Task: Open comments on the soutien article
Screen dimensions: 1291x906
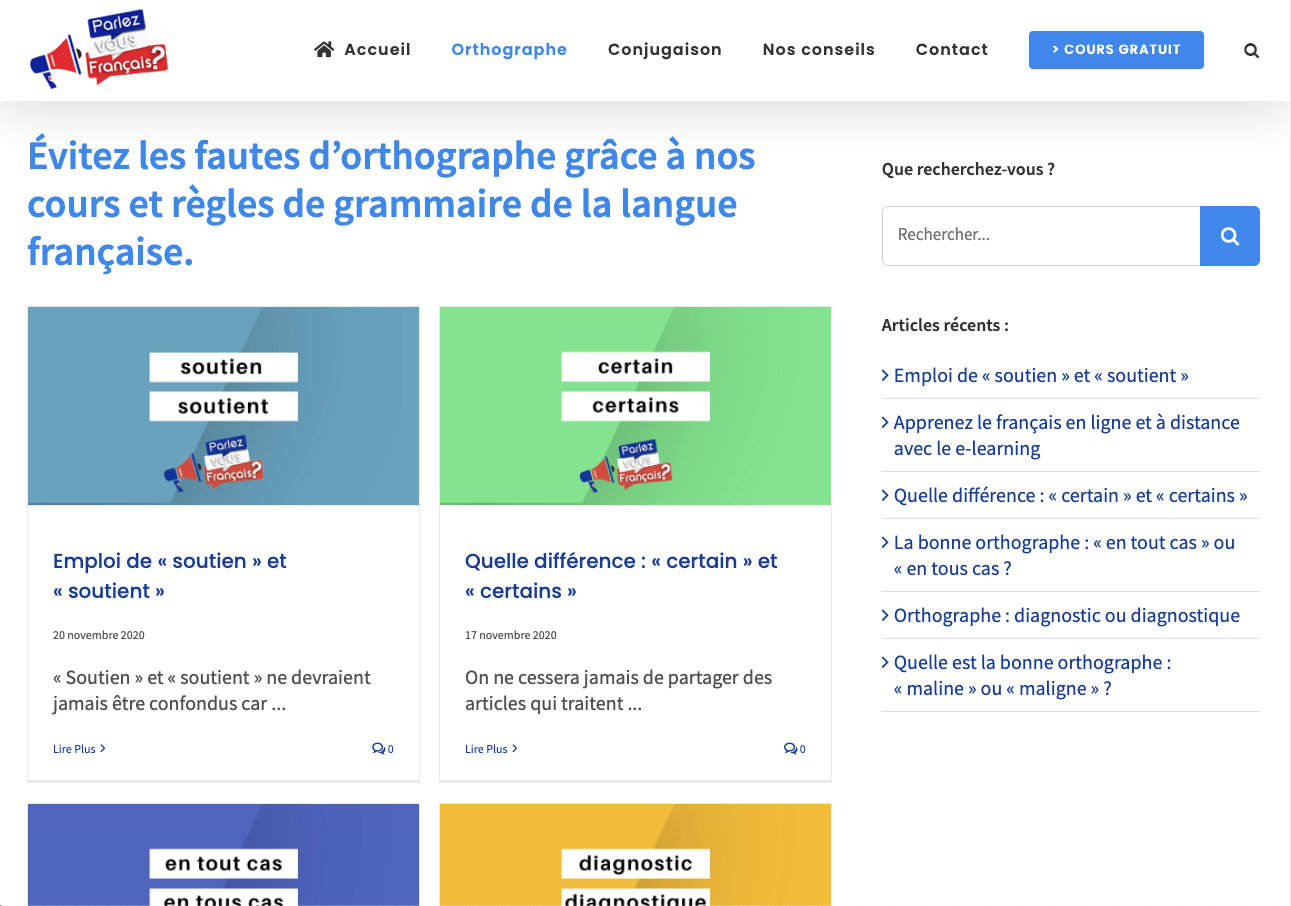Action: [383, 748]
